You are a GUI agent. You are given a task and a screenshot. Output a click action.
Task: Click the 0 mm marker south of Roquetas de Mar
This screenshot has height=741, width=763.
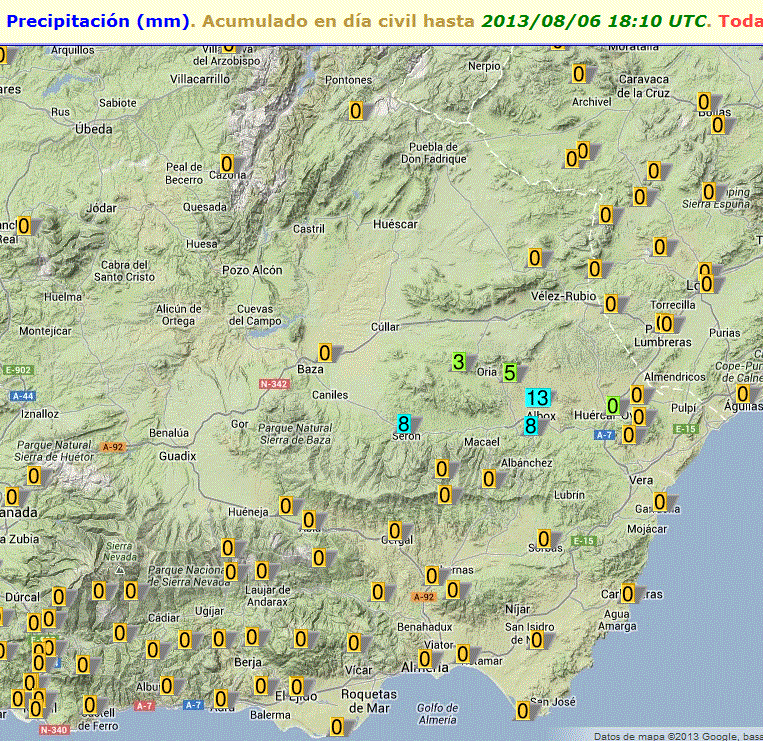(x=337, y=727)
